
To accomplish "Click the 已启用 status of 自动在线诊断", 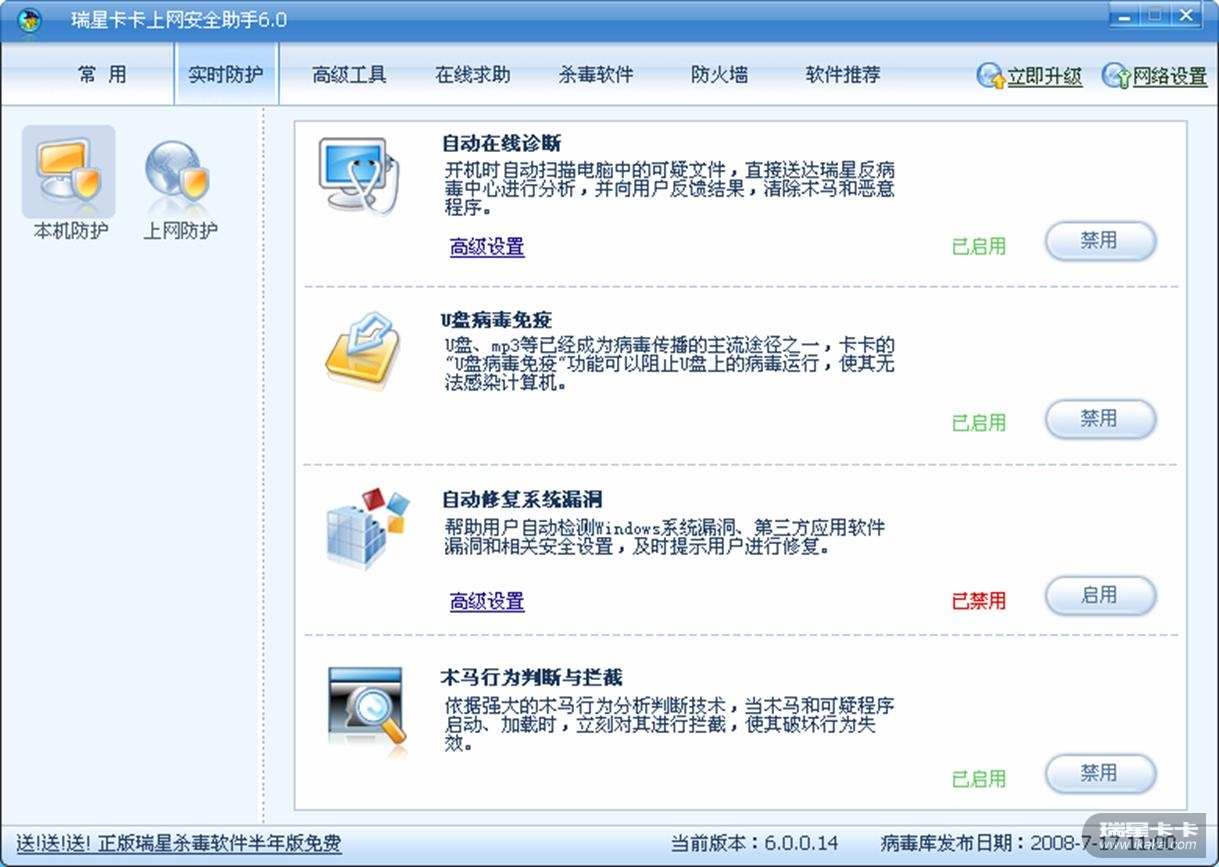I will click(x=979, y=246).
